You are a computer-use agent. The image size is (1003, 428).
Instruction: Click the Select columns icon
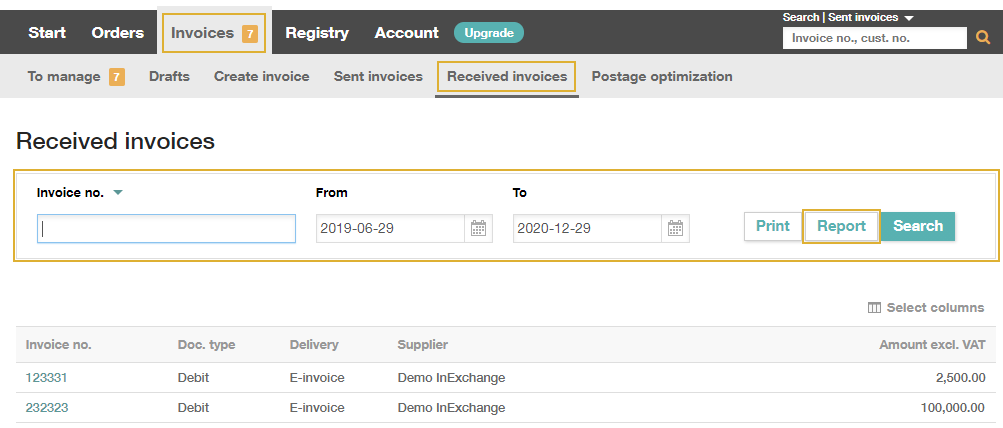[x=874, y=308]
